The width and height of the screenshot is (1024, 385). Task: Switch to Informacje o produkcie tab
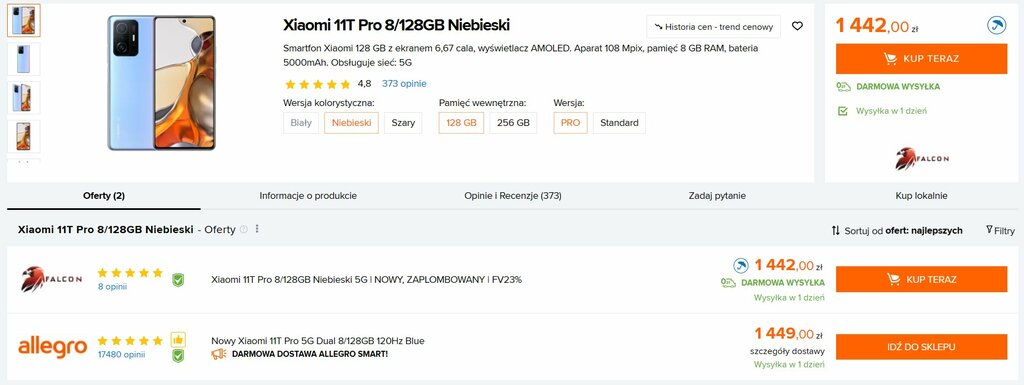pos(308,196)
